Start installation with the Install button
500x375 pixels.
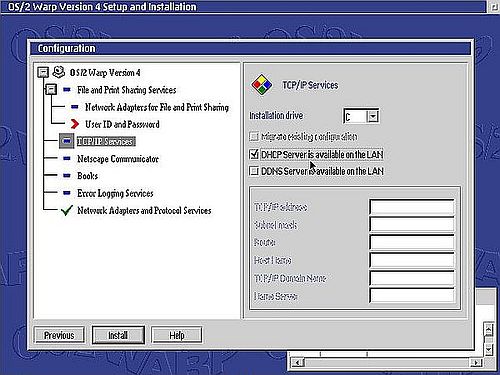coord(118,335)
